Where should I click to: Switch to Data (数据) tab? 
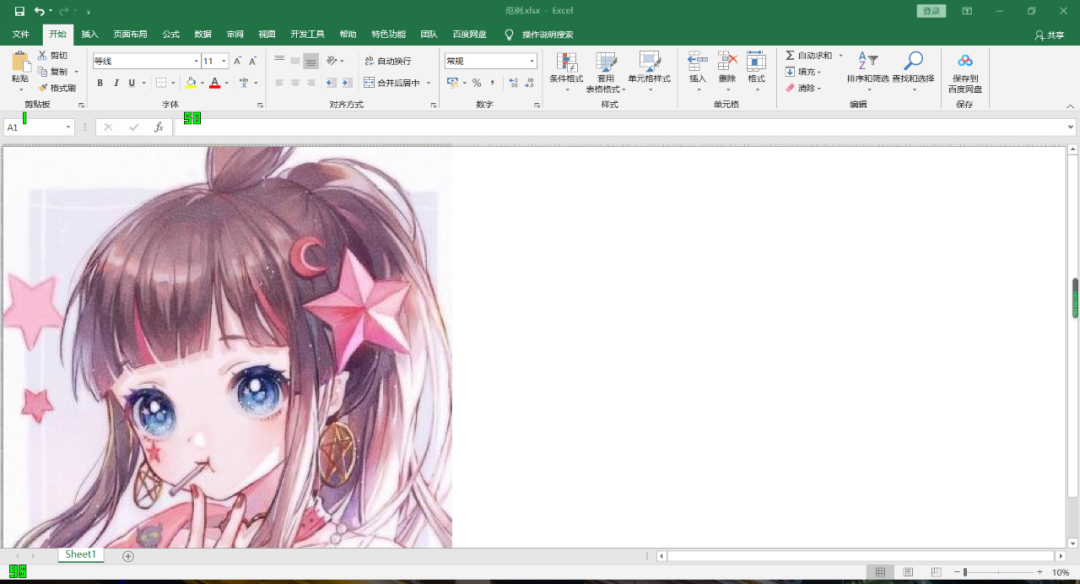[x=202, y=34]
